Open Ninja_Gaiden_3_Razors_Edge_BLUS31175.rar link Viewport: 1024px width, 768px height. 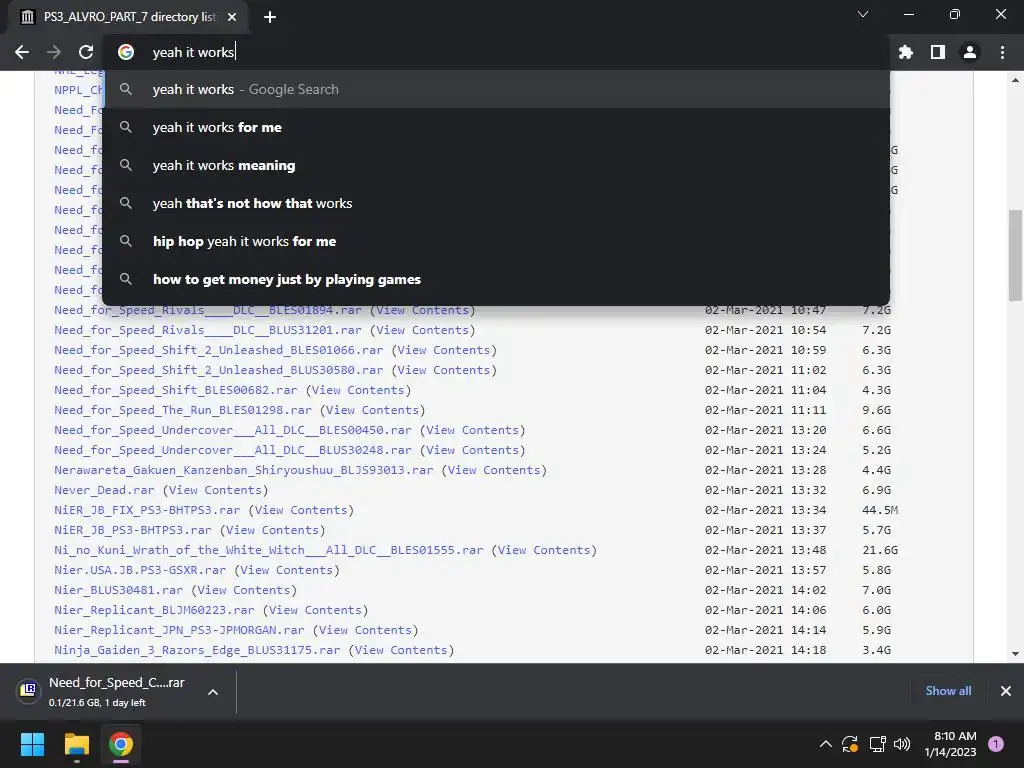click(x=197, y=650)
